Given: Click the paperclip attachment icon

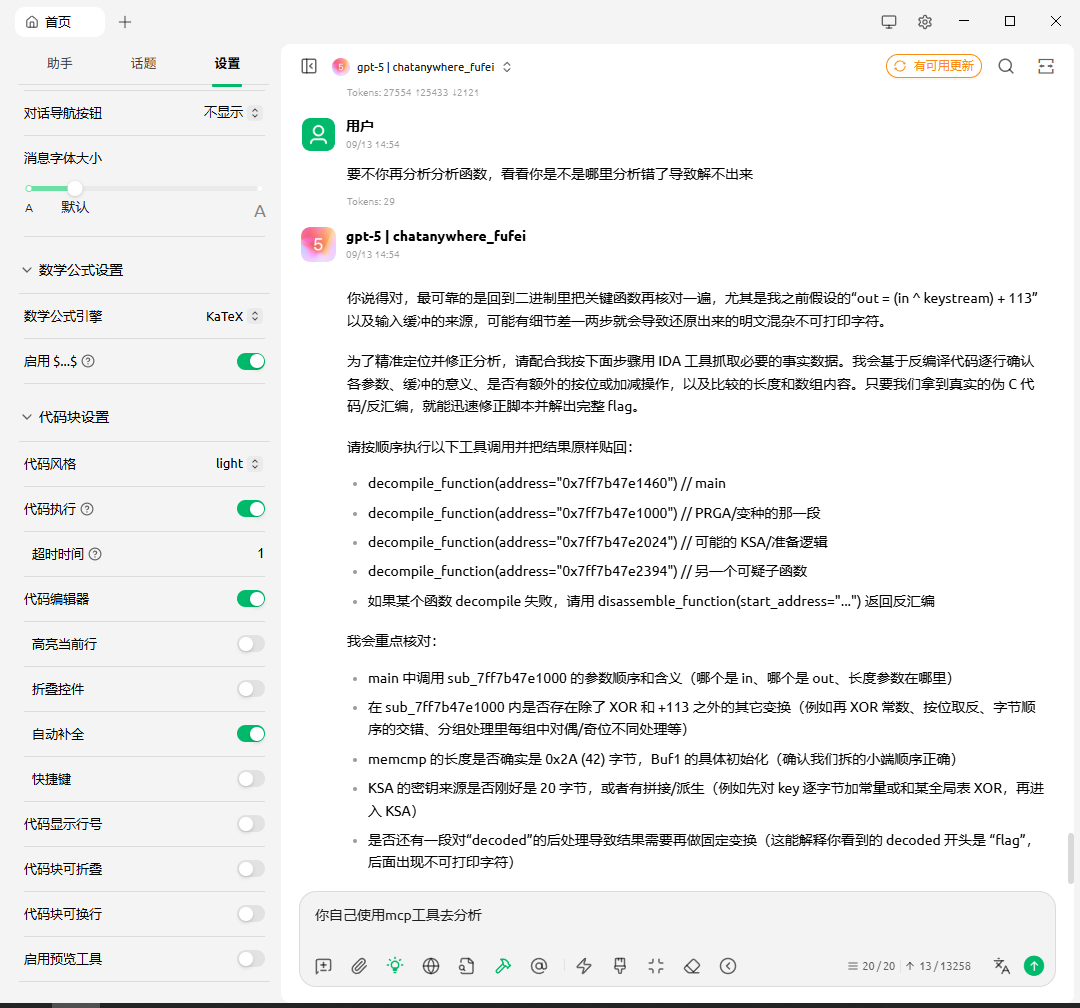Looking at the screenshot, I should point(359,966).
